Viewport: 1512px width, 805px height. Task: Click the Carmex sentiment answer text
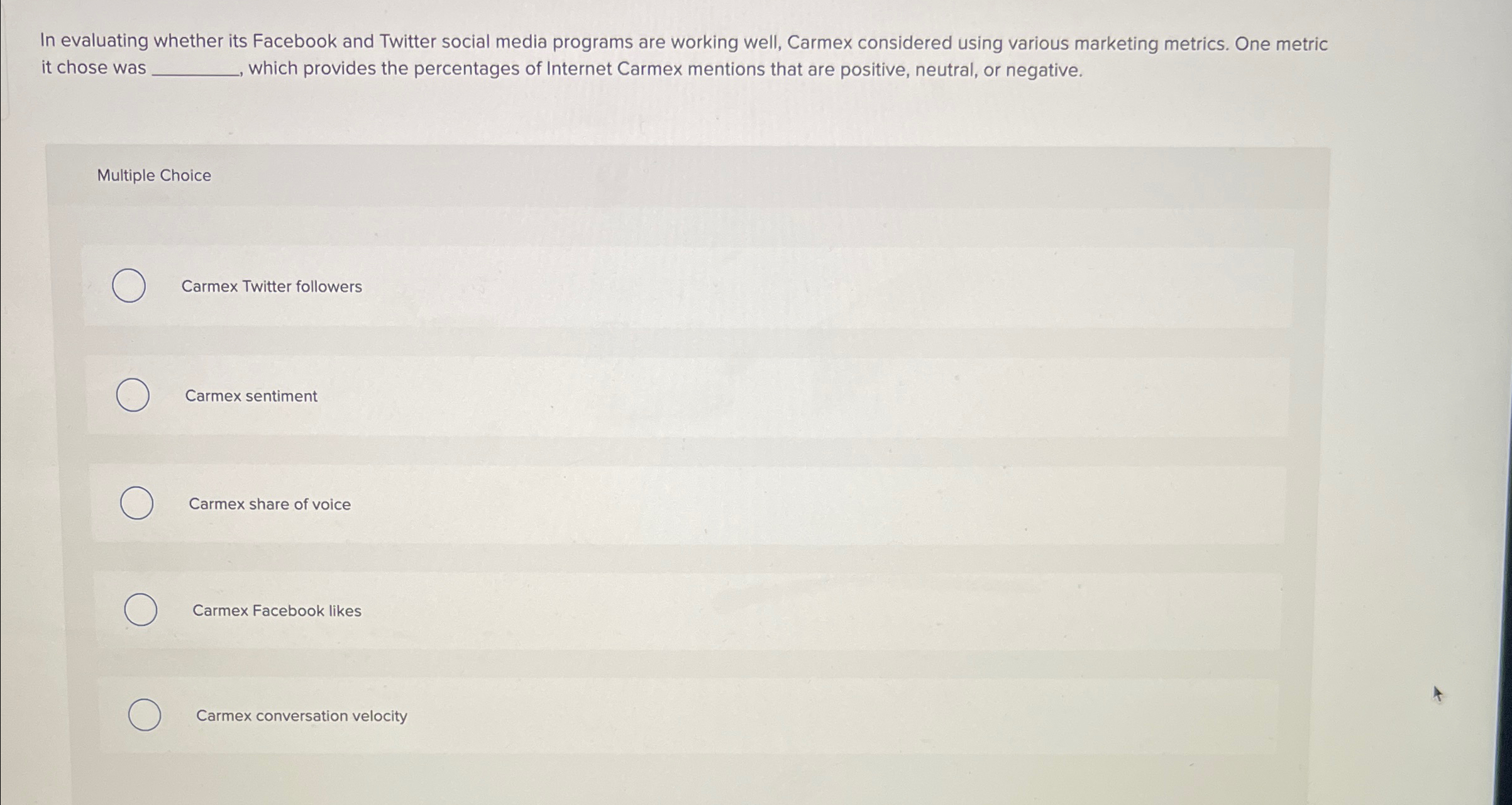[x=251, y=396]
